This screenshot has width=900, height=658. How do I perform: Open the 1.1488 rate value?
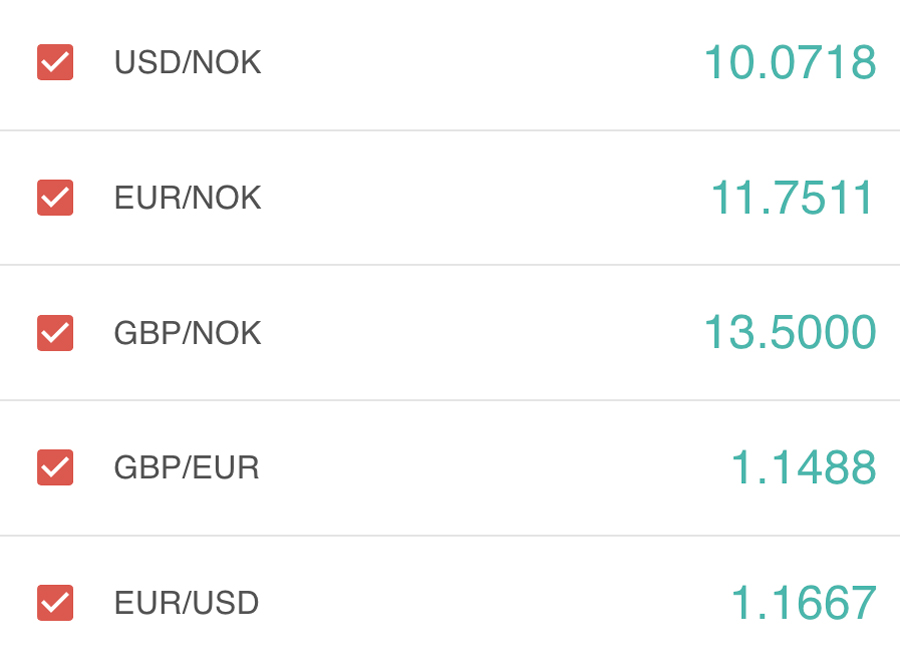(803, 467)
